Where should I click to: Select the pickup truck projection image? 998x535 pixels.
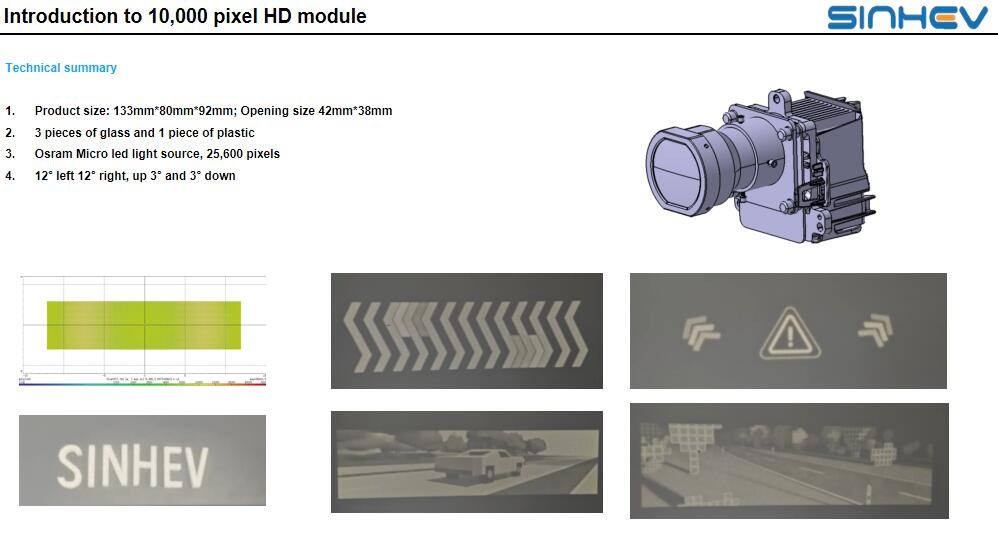(x=466, y=461)
